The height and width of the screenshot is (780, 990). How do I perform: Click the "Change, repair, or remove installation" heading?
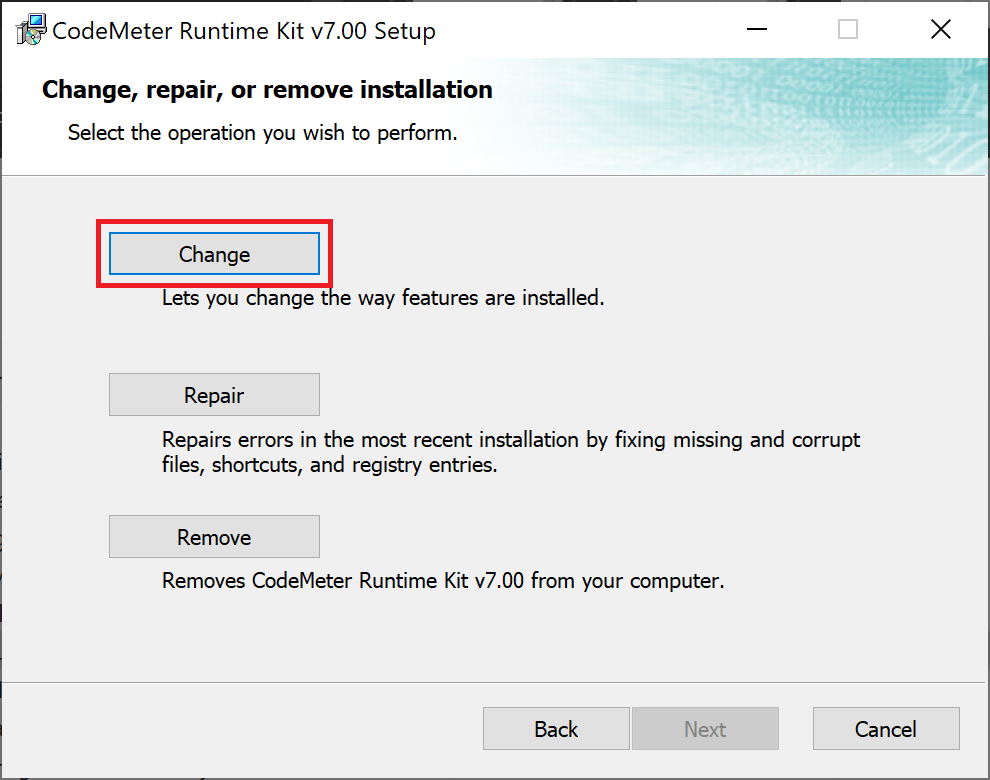267,90
